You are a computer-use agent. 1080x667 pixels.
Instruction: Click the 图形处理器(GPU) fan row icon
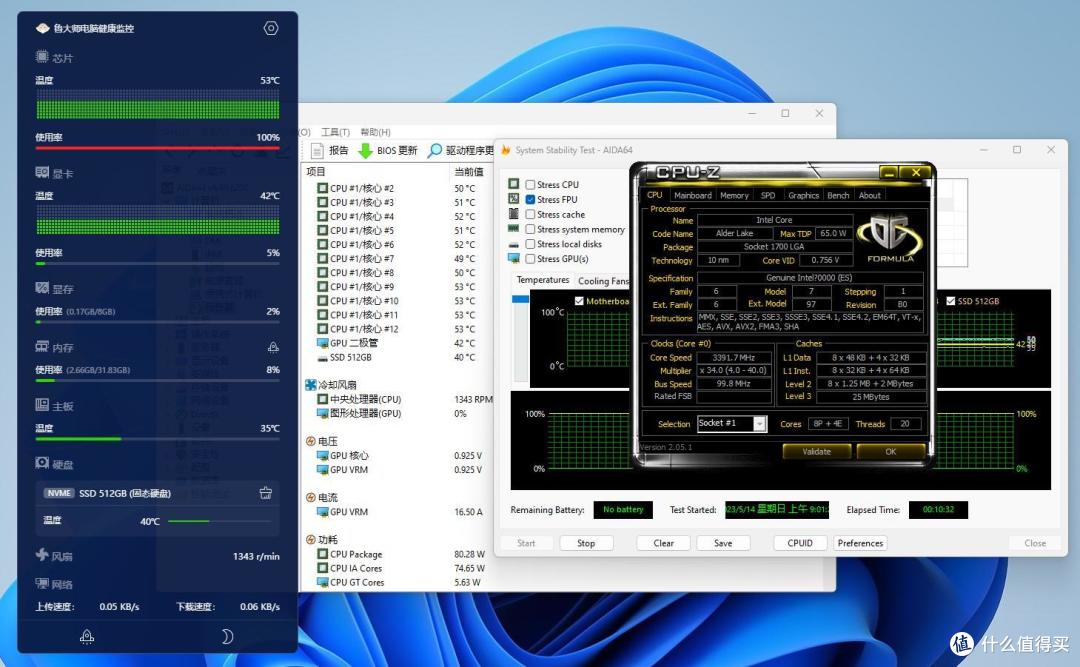tap(322, 413)
